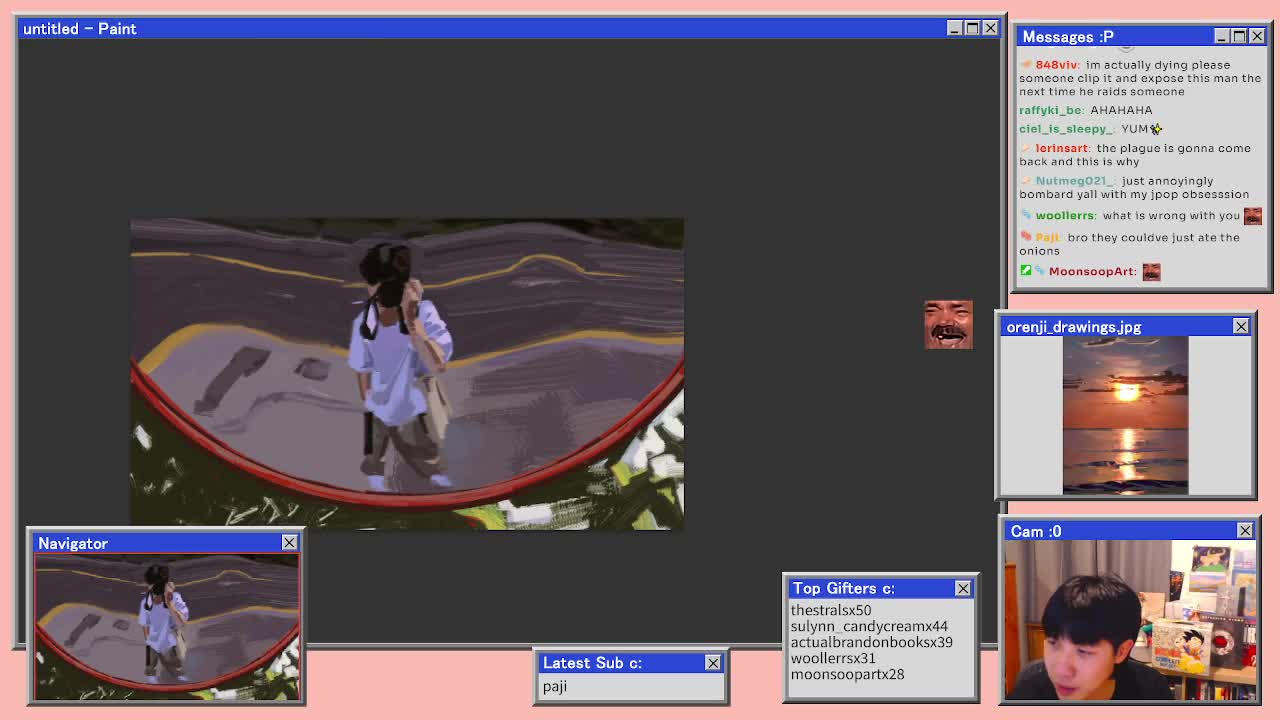Click woollerrsx31 in Top Gifters

[833, 658]
